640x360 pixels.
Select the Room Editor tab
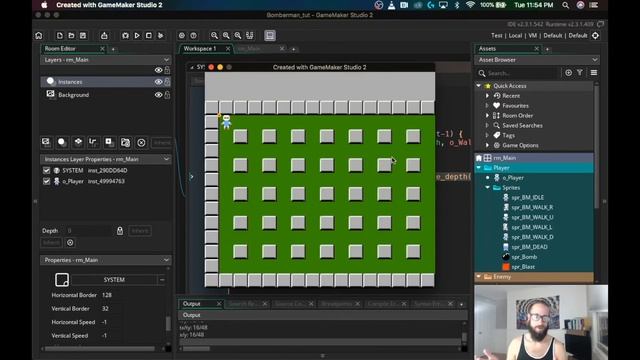point(60,49)
